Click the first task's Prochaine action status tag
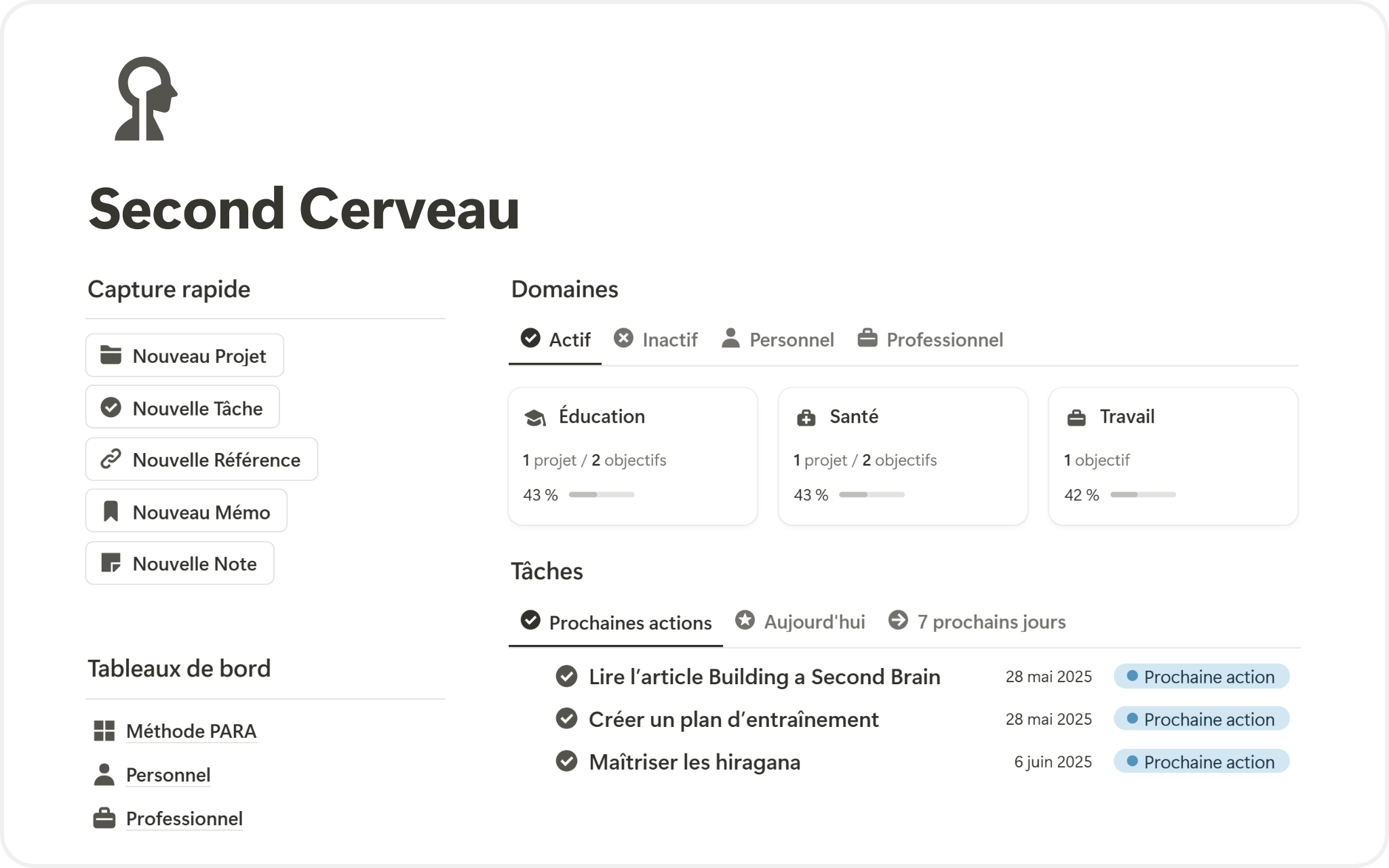Screen dimensions: 1389x868 [x=1201, y=677]
